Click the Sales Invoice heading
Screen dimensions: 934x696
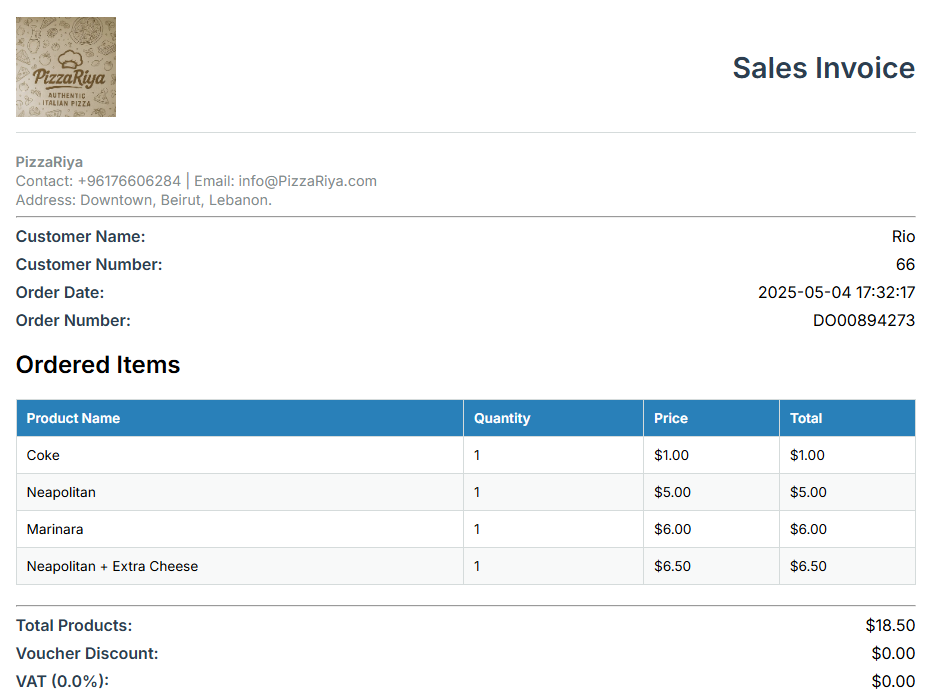point(823,68)
